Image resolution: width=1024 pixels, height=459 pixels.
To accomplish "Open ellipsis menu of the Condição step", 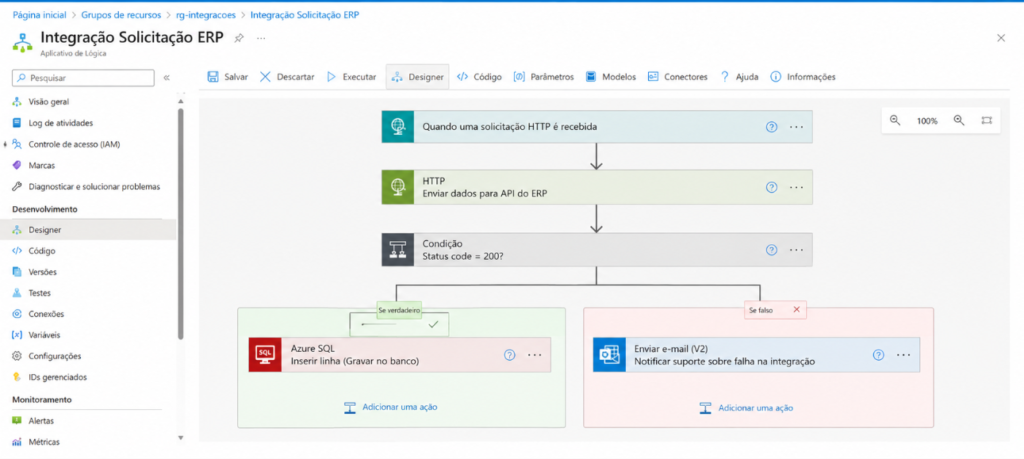I will click(x=796, y=249).
